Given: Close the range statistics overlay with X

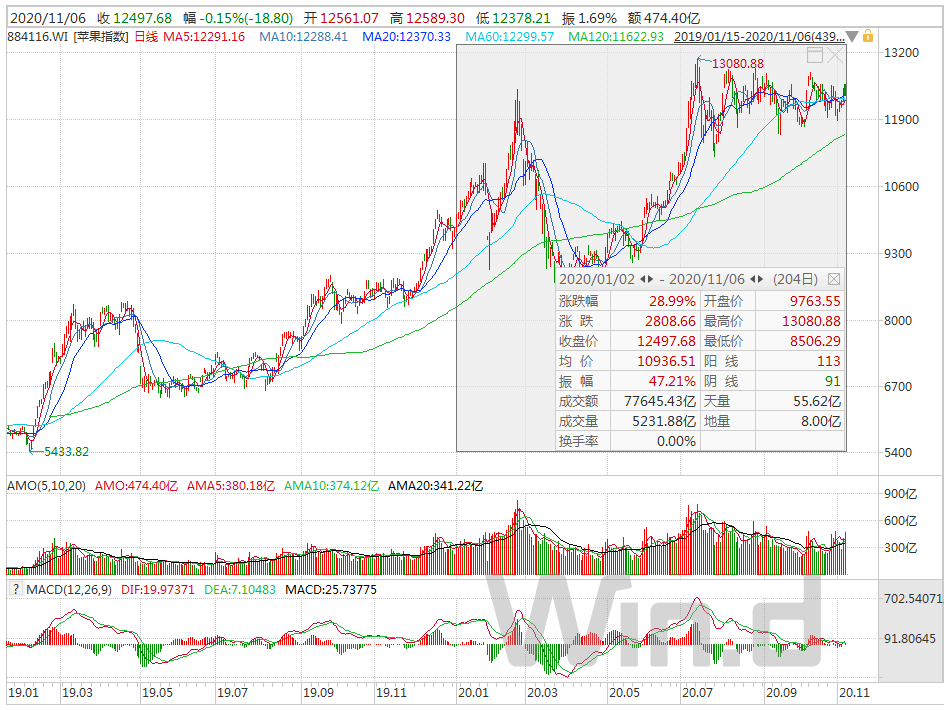Looking at the screenshot, I should click(835, 56).
